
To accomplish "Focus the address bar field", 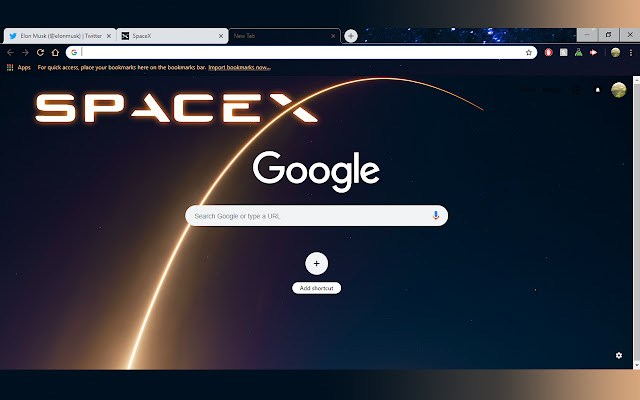I will [x=301, y=52].
